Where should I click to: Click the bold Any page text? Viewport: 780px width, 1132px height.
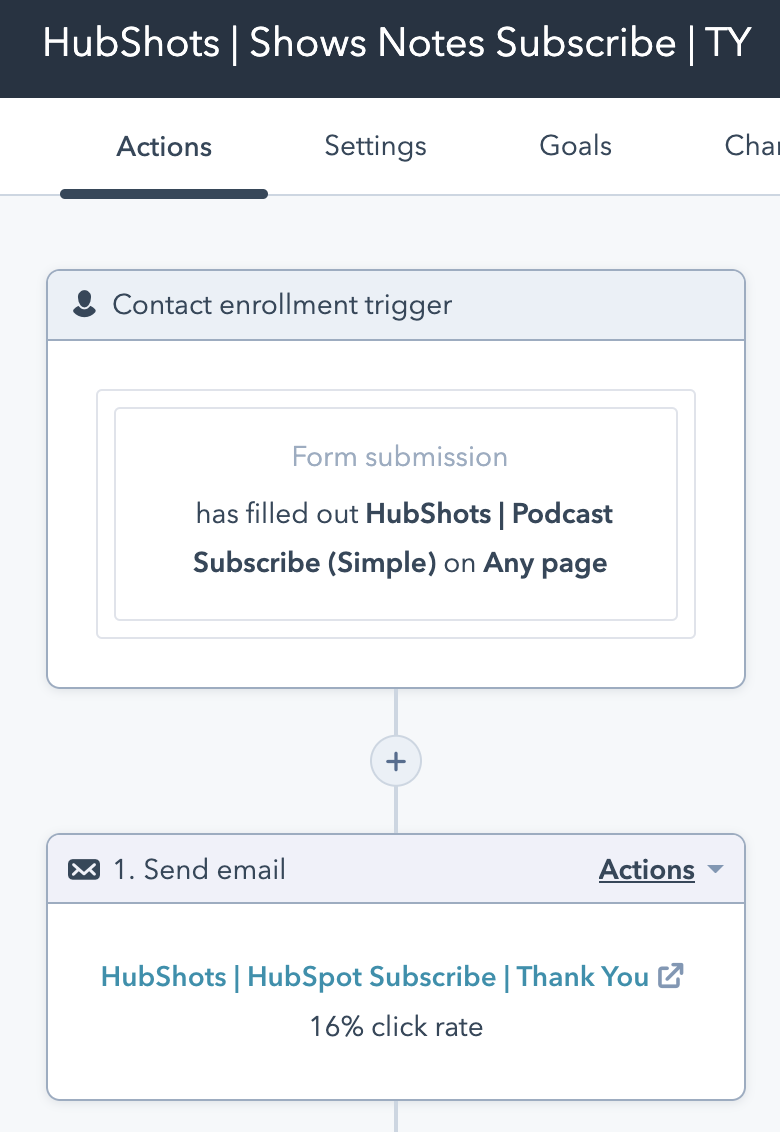545,563
